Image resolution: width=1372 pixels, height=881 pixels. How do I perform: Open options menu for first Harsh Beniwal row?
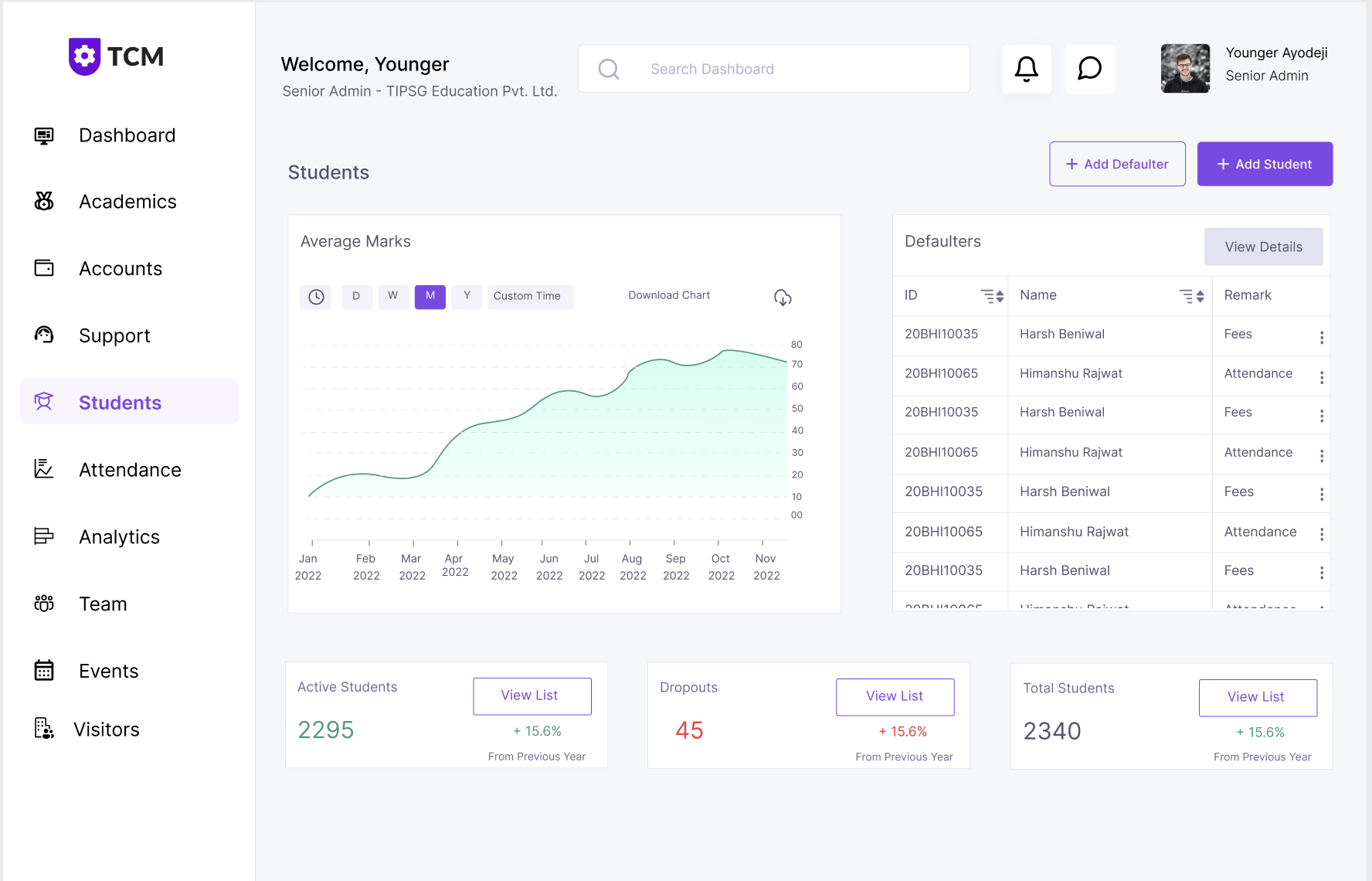tap(1321, 338)
